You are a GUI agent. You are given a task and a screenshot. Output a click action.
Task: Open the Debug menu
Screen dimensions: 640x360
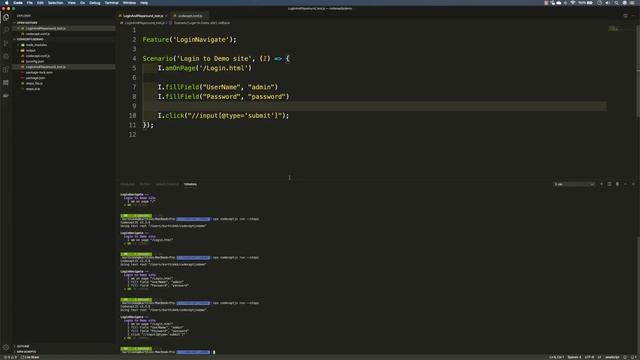[94, 3]
